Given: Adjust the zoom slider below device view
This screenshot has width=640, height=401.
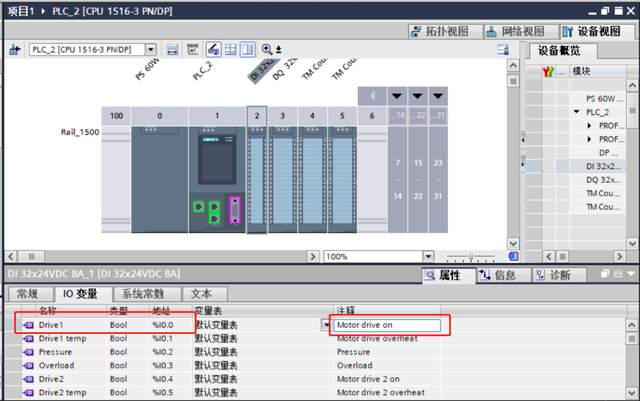Looking at the screenshot, I should [471, 257].
